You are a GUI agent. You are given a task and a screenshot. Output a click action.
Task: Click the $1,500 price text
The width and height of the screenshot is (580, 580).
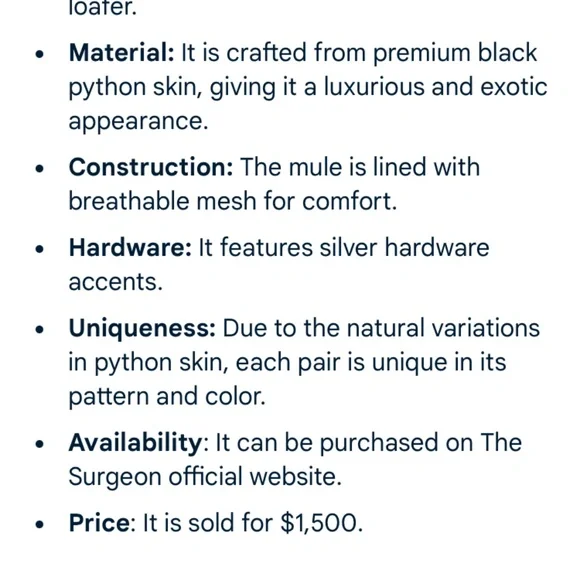pyautogui.click(x=319, y=523)
